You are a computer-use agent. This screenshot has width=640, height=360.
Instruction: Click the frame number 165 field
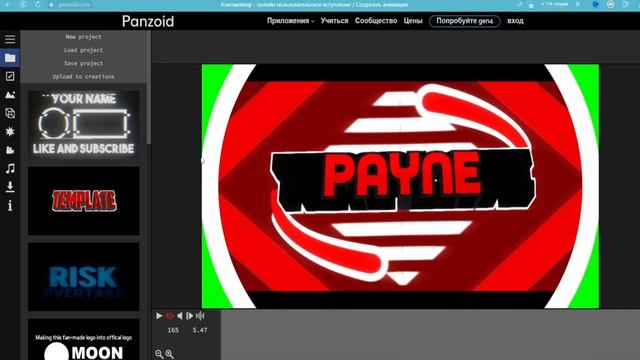[173, 330]
